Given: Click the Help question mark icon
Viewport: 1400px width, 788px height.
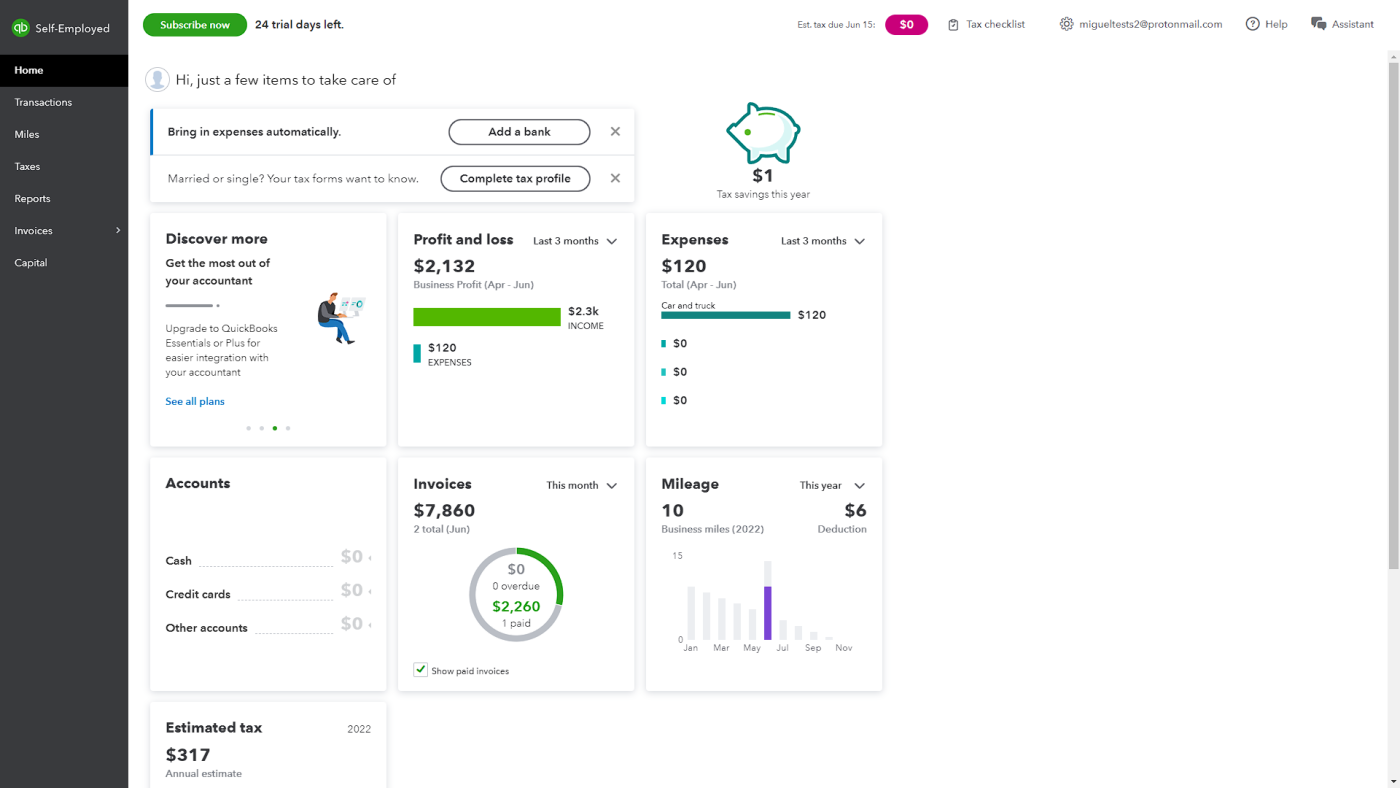Looking at the screenshot, I should (1252, 24).
